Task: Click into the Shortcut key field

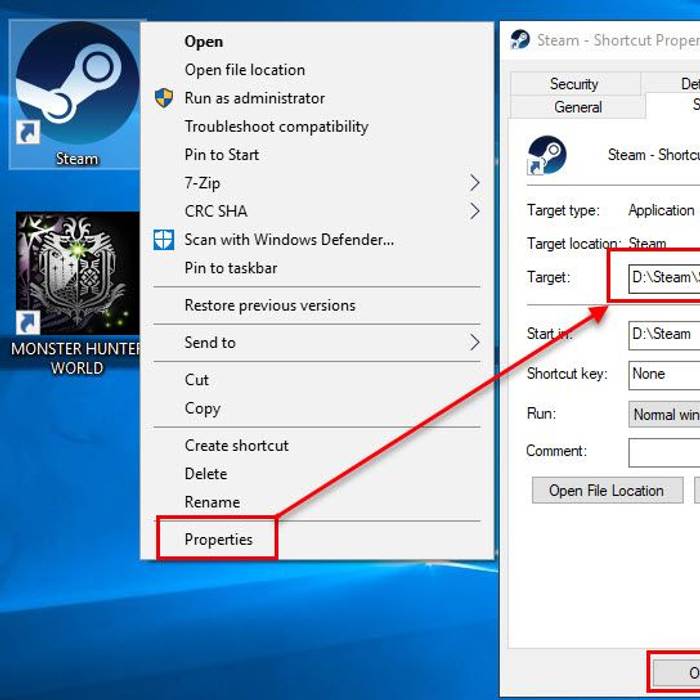Action: click(664, 374)
